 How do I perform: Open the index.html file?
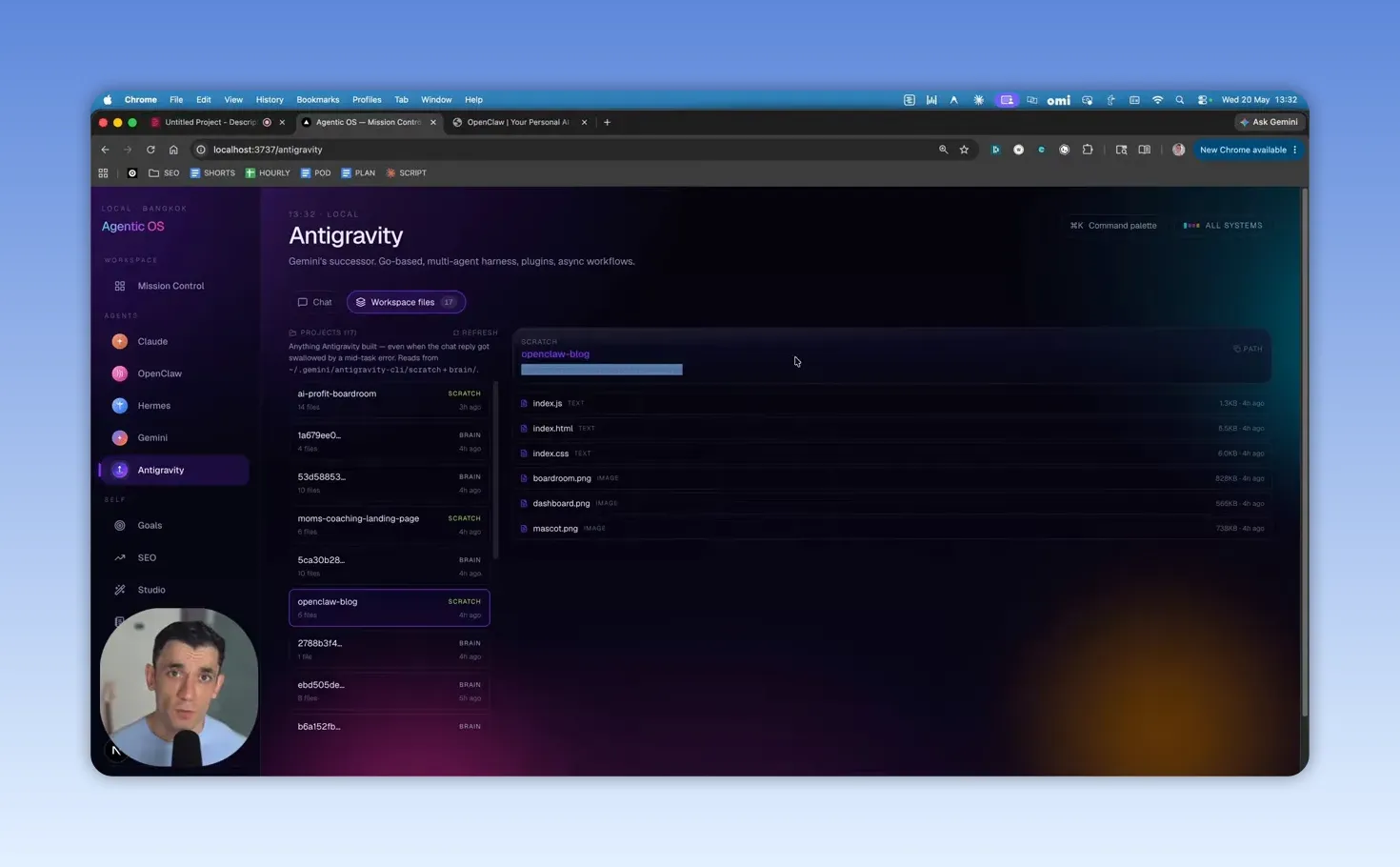point(892,429)
